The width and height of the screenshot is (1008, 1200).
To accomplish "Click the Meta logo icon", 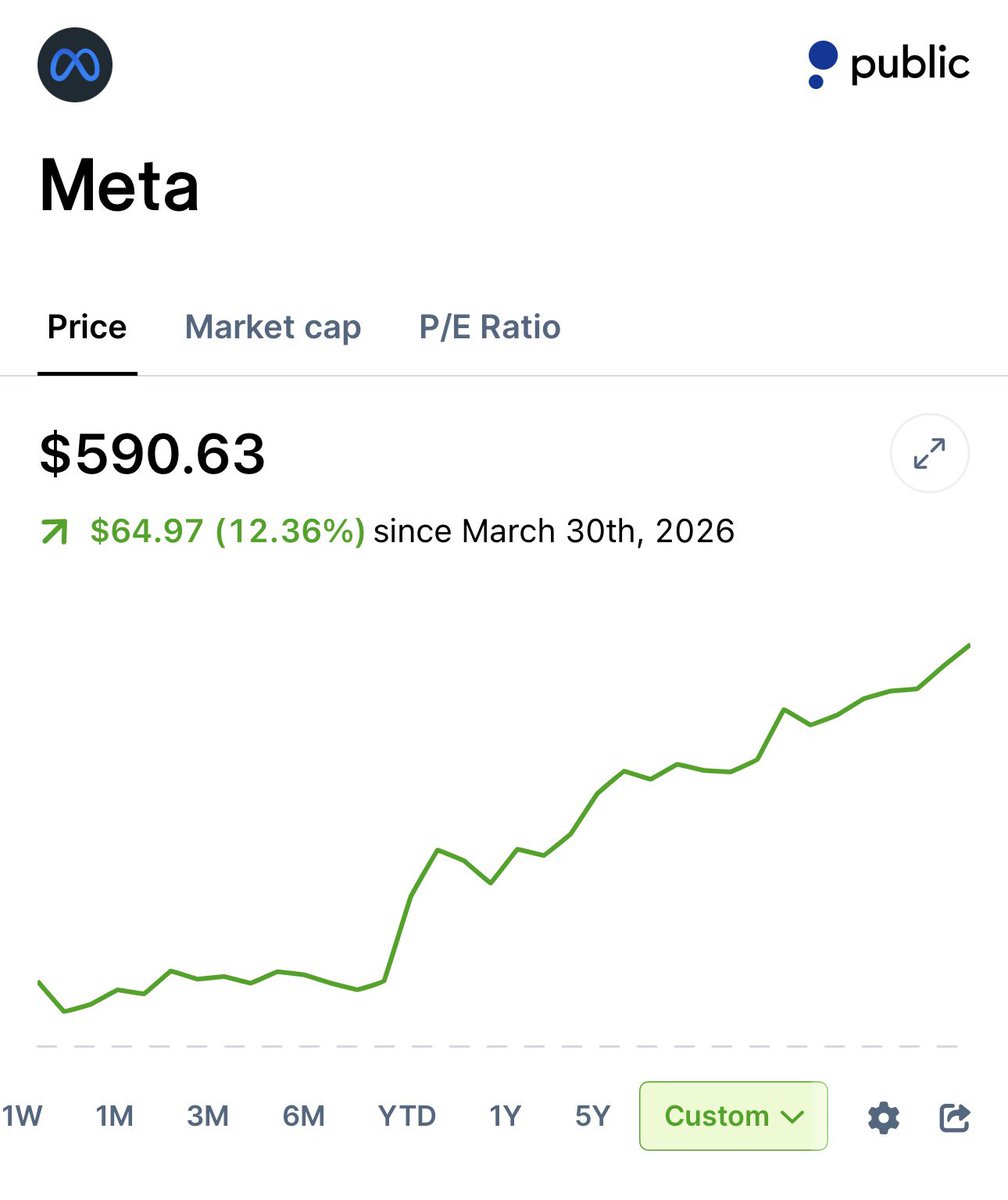I will pos(75,66).
